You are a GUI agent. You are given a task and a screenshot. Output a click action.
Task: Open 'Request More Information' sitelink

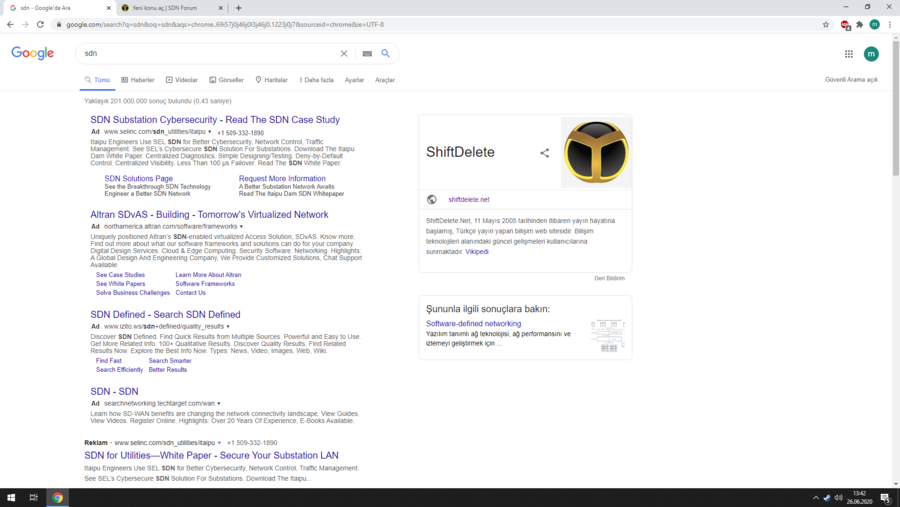click(x=282, y=179)
